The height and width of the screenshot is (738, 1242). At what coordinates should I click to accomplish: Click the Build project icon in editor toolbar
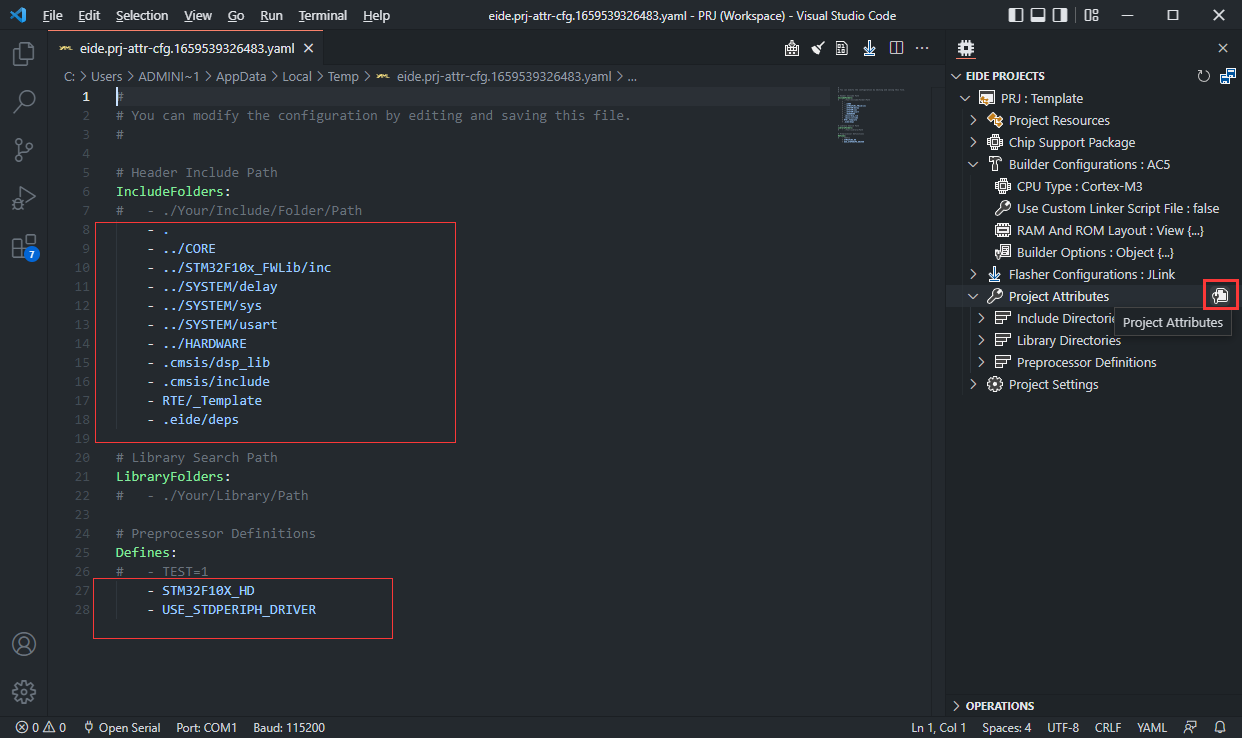791,47
